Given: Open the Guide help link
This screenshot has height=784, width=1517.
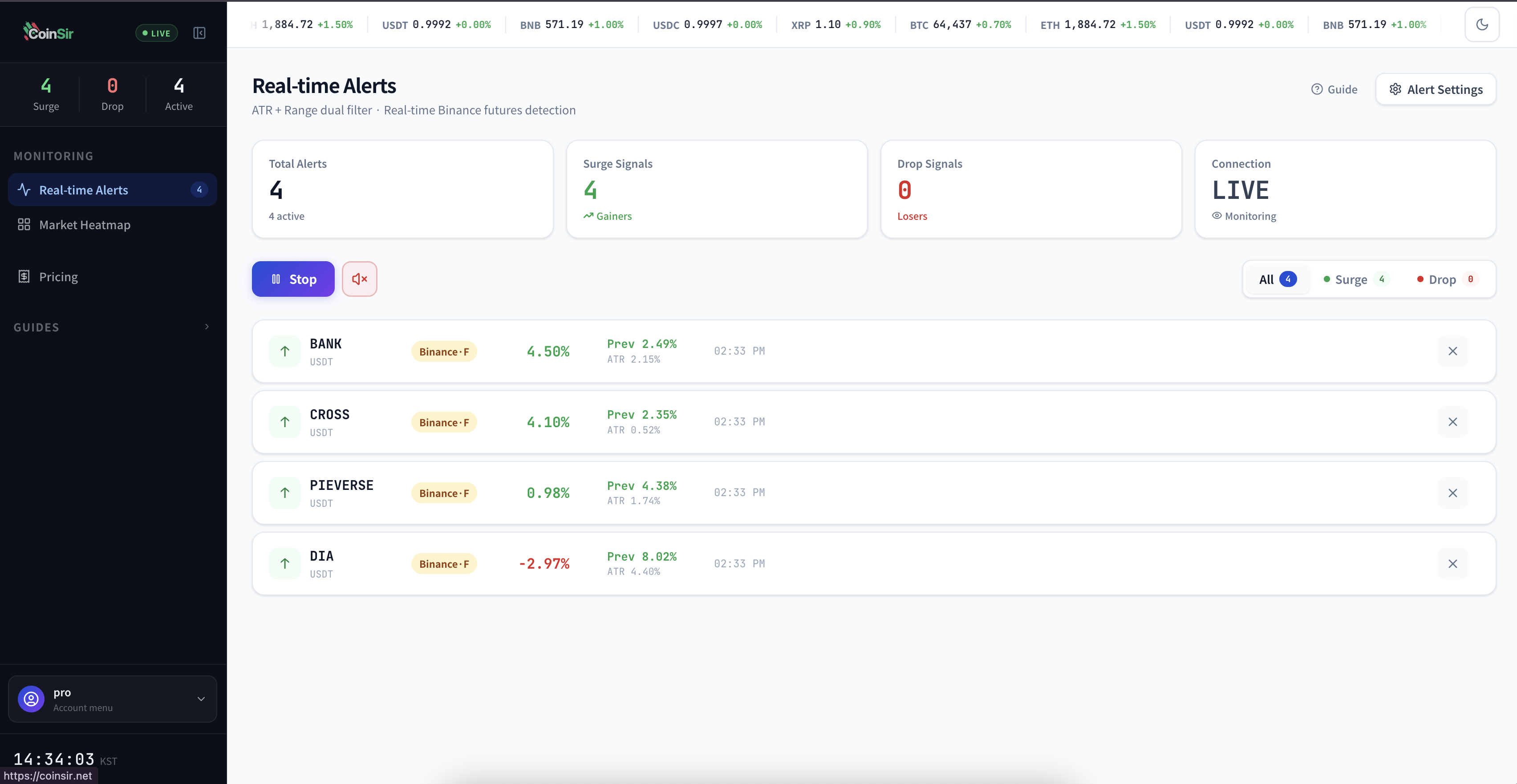Looking at the screenshot, I should click(1334, 89).
